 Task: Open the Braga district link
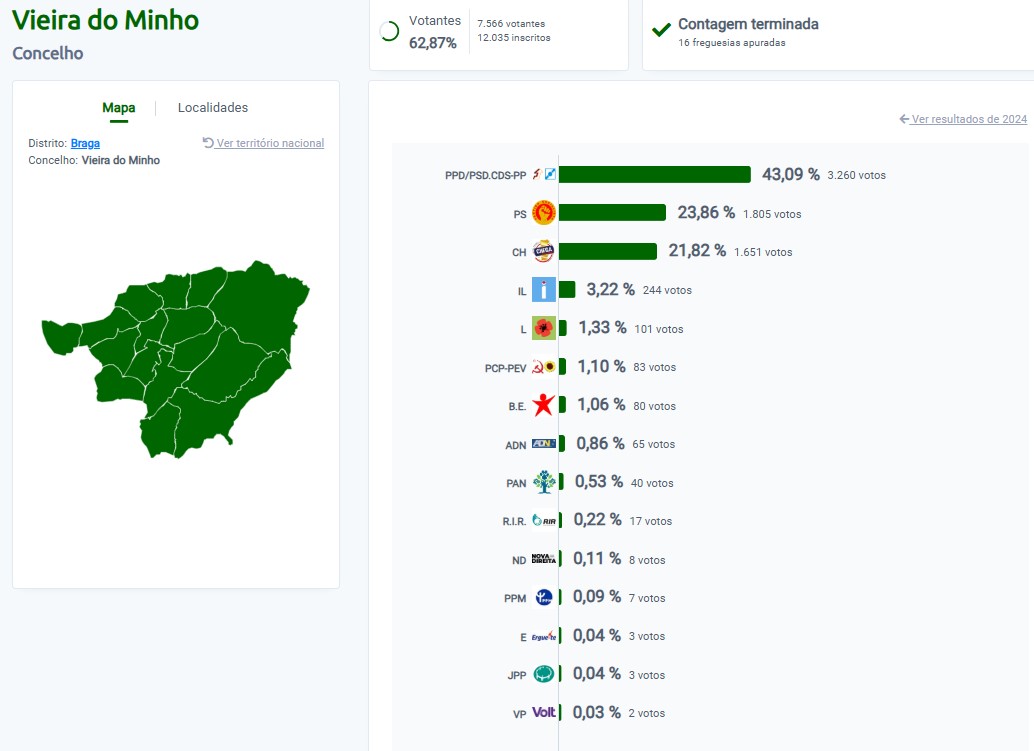[x=85, y=143]
